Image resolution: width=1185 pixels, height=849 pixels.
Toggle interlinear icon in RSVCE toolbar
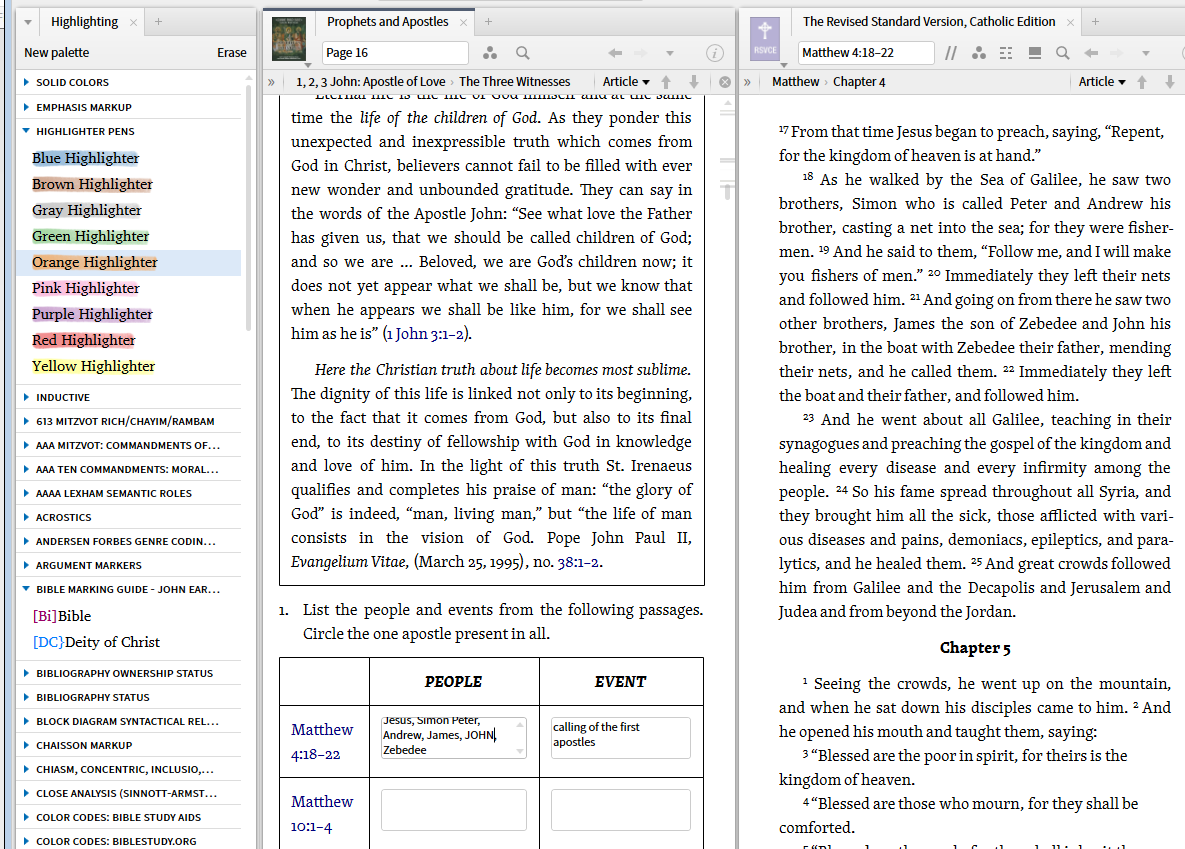1006,53
